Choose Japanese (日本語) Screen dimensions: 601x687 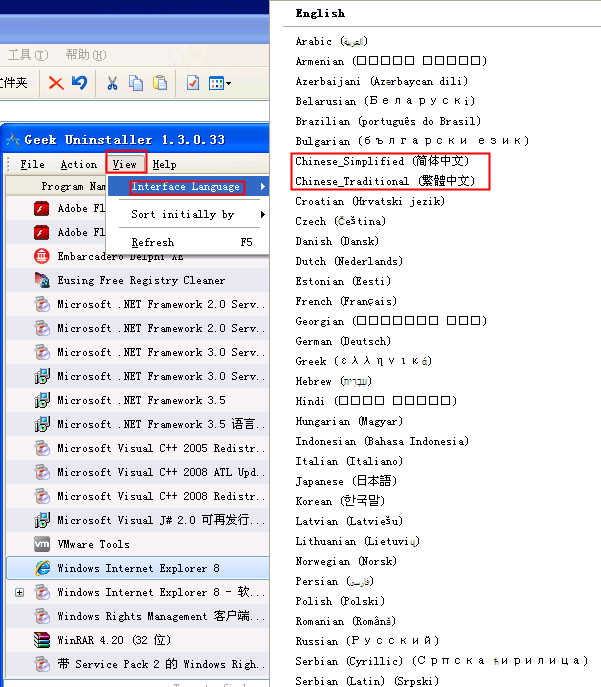[346, 481]
